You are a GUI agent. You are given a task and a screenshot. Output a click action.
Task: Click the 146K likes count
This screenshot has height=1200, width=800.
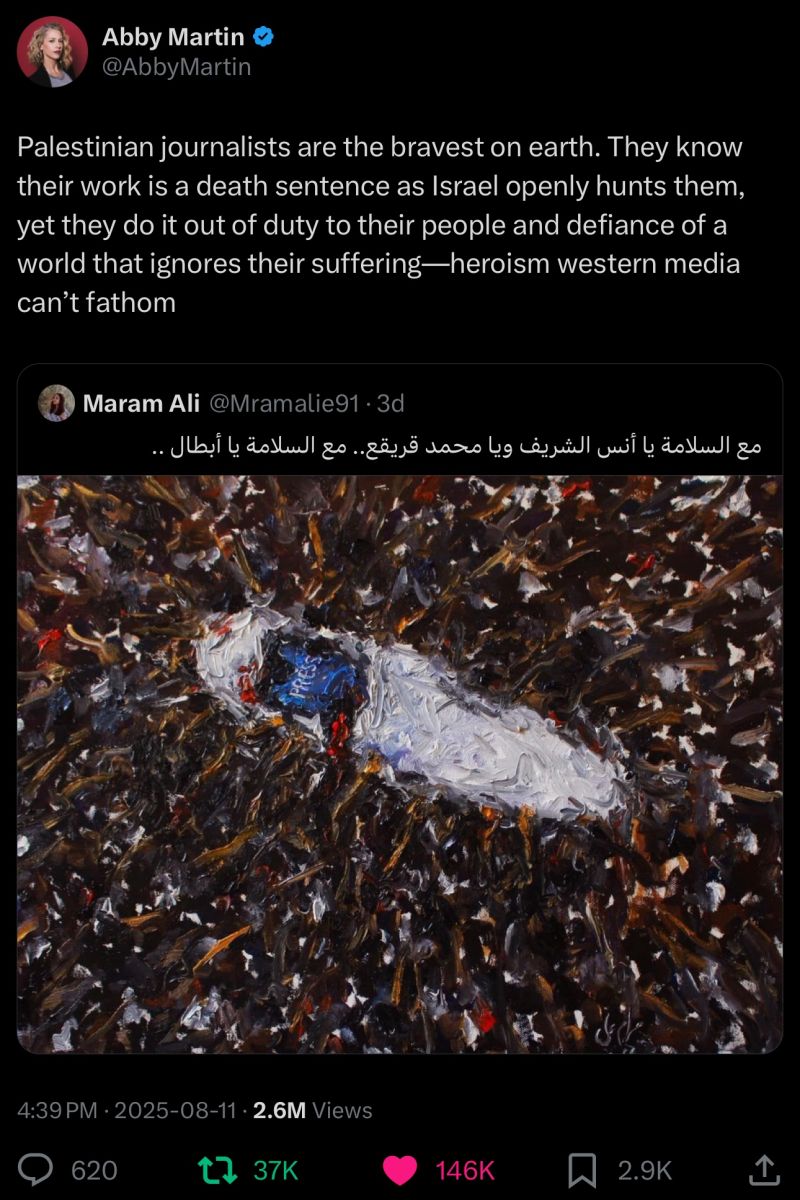[465, 1171]
